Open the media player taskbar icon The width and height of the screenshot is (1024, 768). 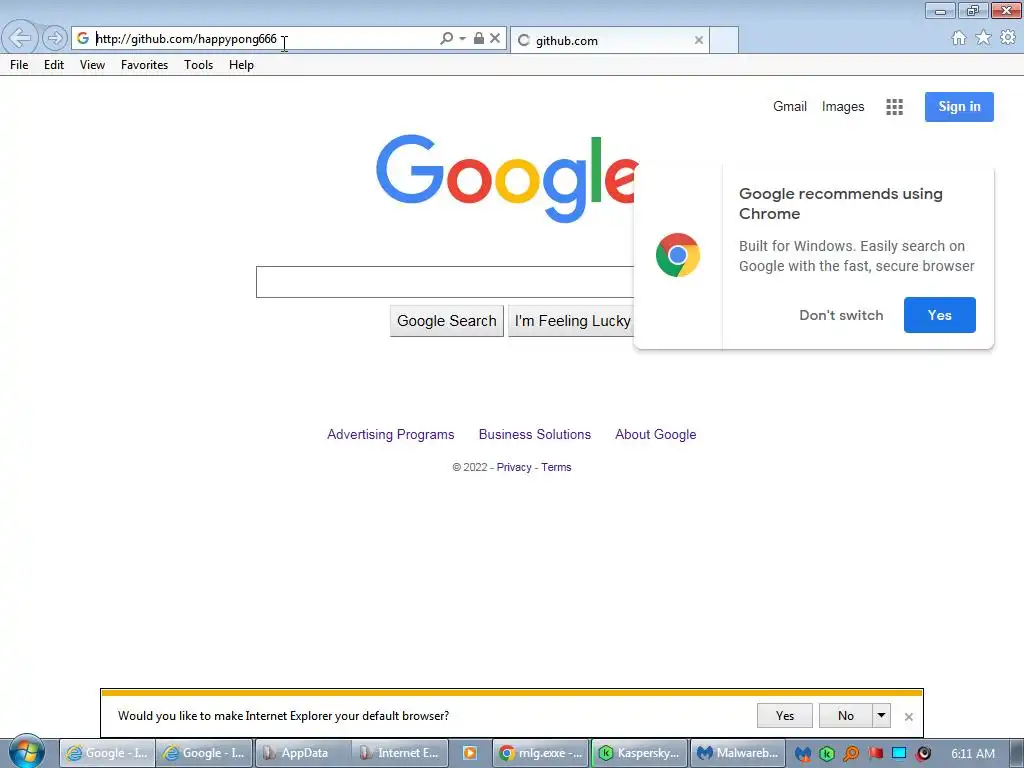pos(470,753)
